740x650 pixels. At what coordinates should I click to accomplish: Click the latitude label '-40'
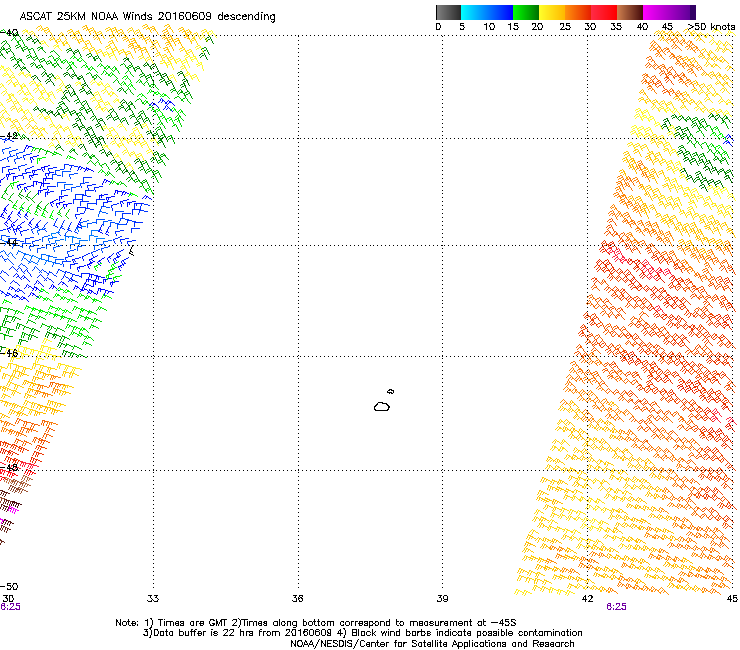[9, 33]
